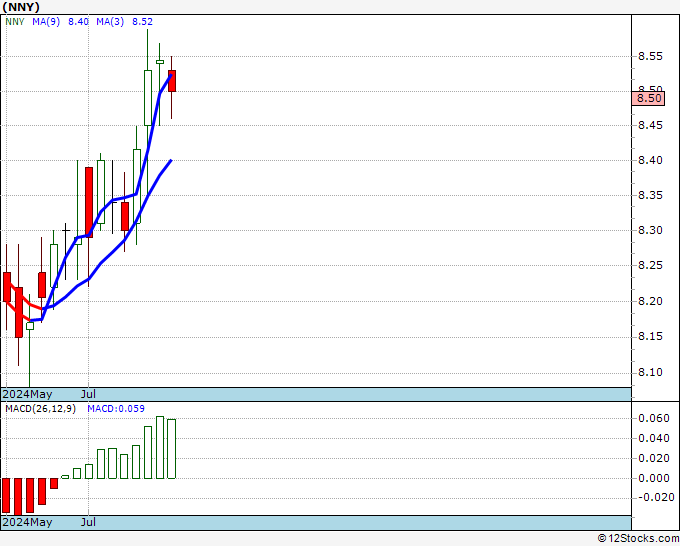Click the MA(9) value 8.40
Viewport: 680px width, 546px height.
pyautogui.click(x=78, y=22)
